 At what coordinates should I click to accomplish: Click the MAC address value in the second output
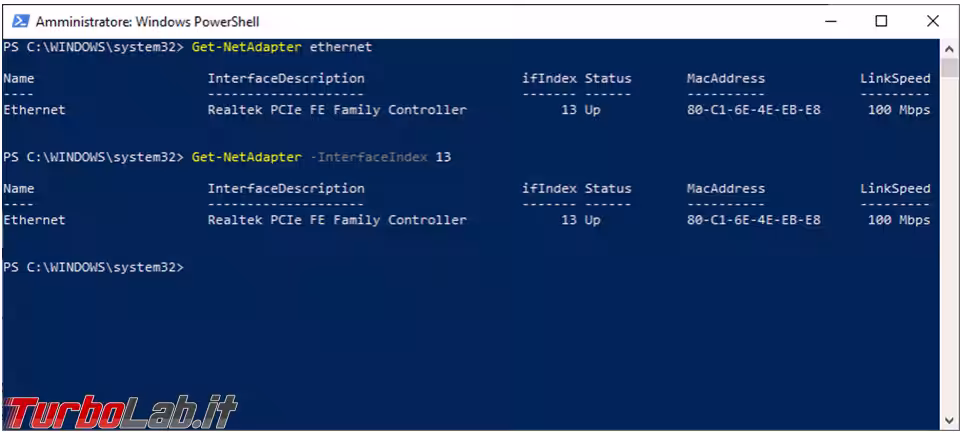[x=753, y=220]
